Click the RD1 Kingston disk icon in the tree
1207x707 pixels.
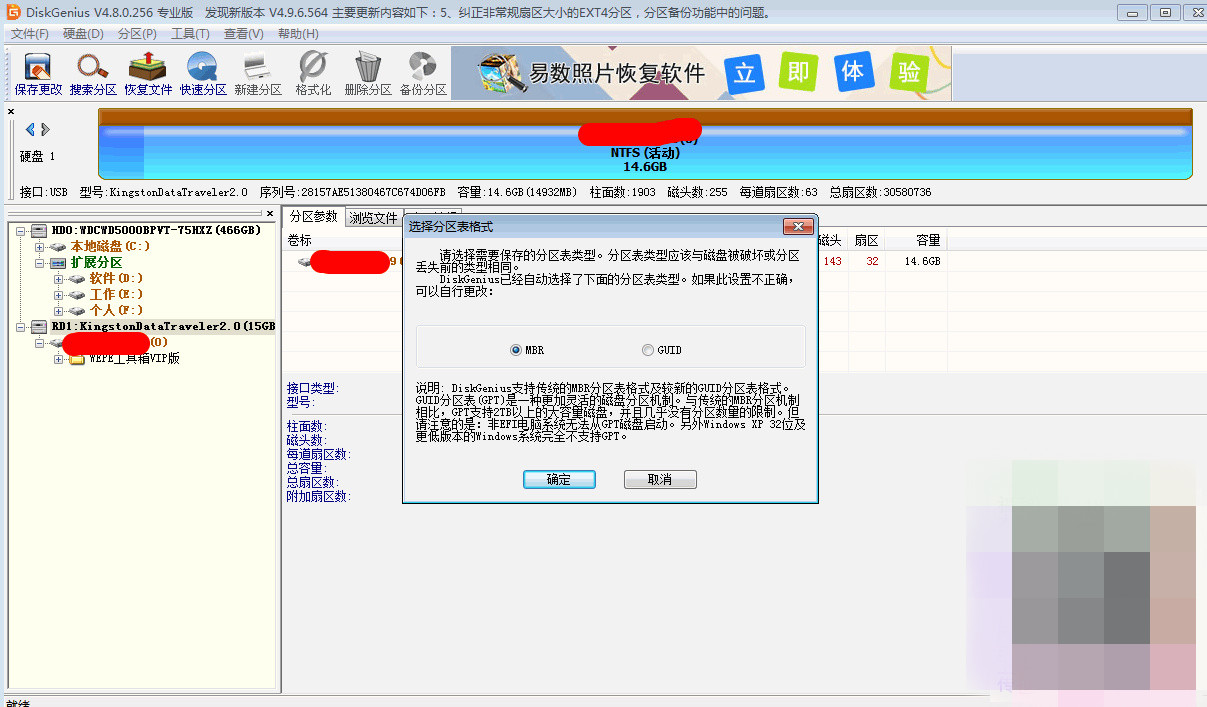coord(40,326)
